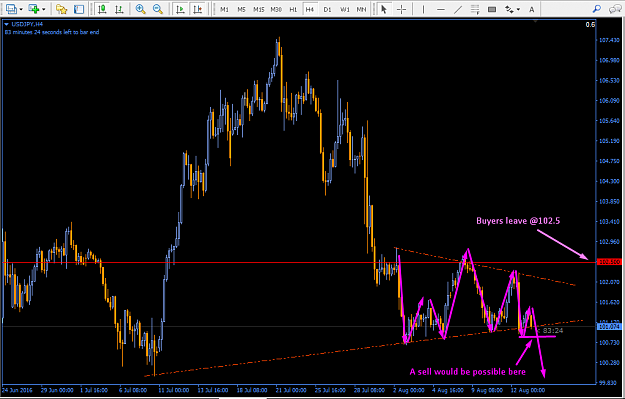Select the arrows objects tool icon

tap(509, 9)
